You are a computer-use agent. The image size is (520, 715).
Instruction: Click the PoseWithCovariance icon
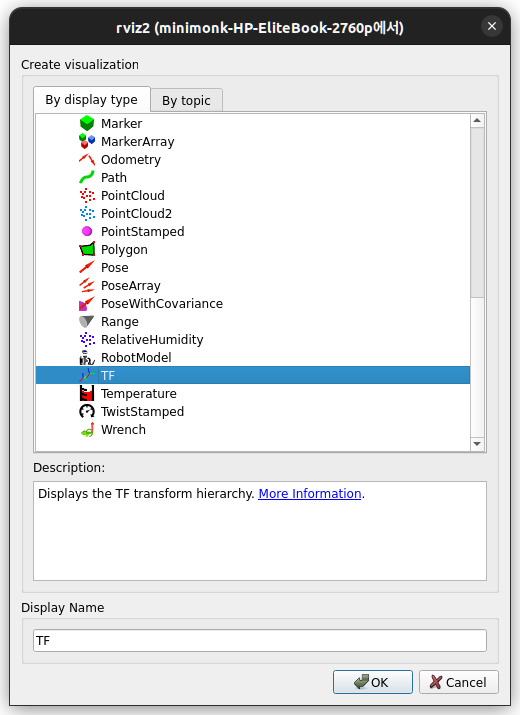pos(87,303)
